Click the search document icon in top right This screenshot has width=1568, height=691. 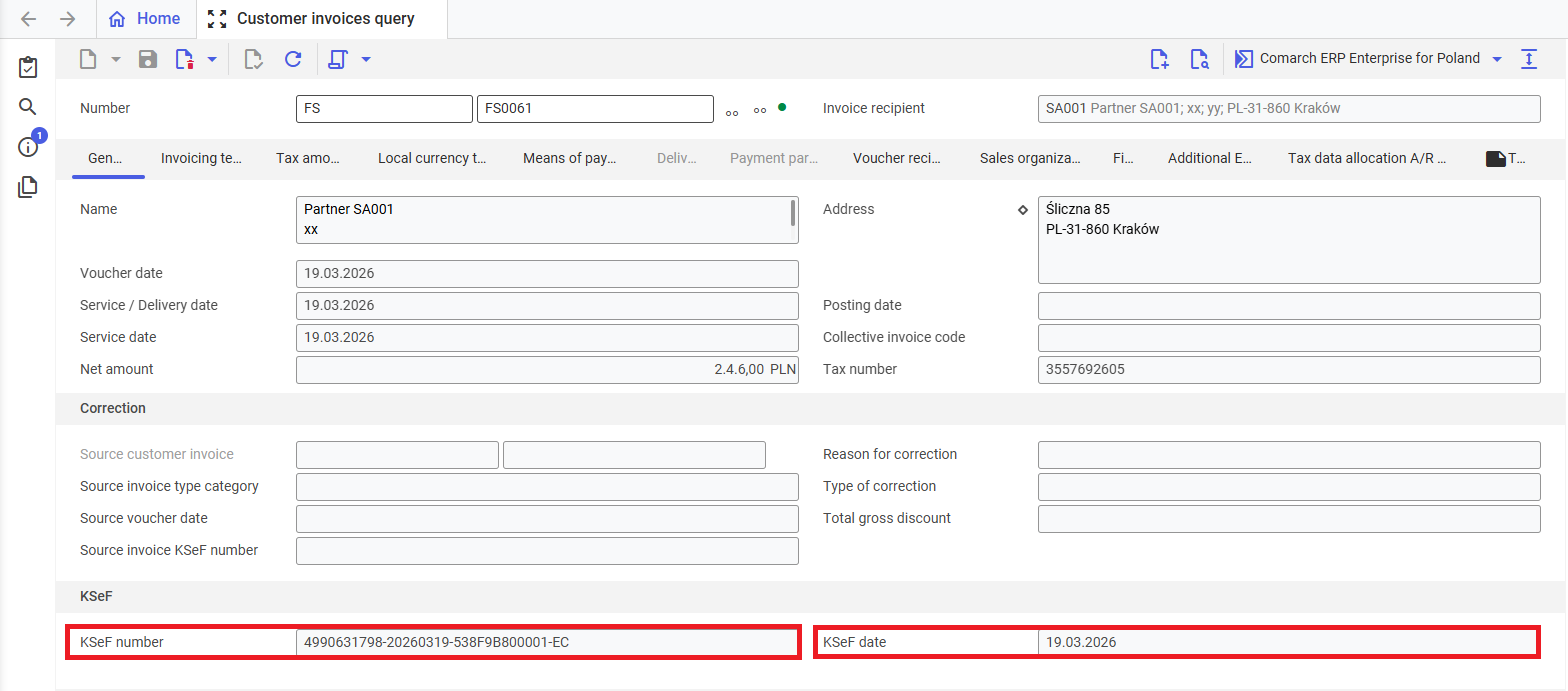1199,59
